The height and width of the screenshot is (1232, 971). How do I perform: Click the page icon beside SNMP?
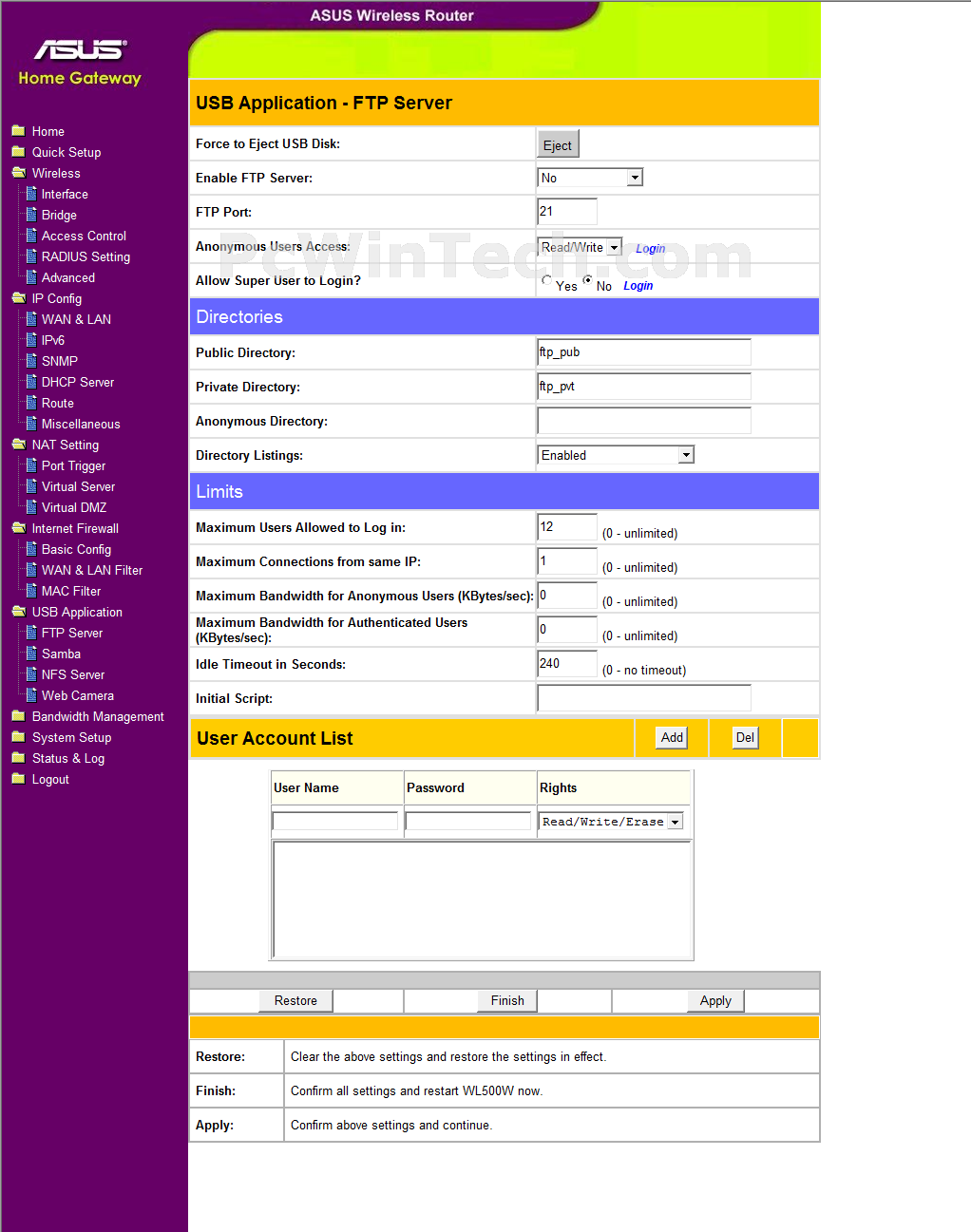(x=31, y=361)
